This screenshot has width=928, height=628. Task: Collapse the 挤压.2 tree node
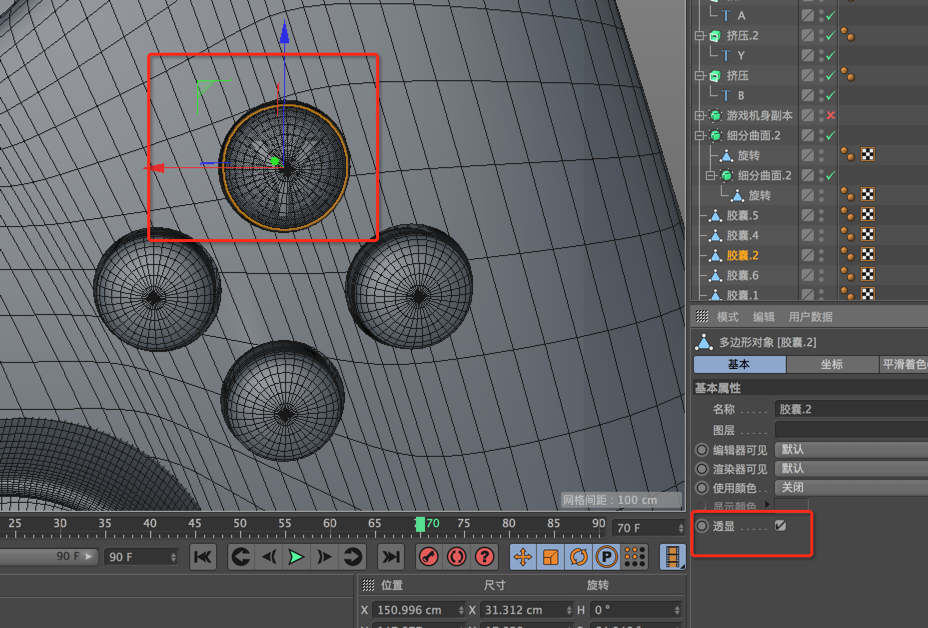[700, 36]
